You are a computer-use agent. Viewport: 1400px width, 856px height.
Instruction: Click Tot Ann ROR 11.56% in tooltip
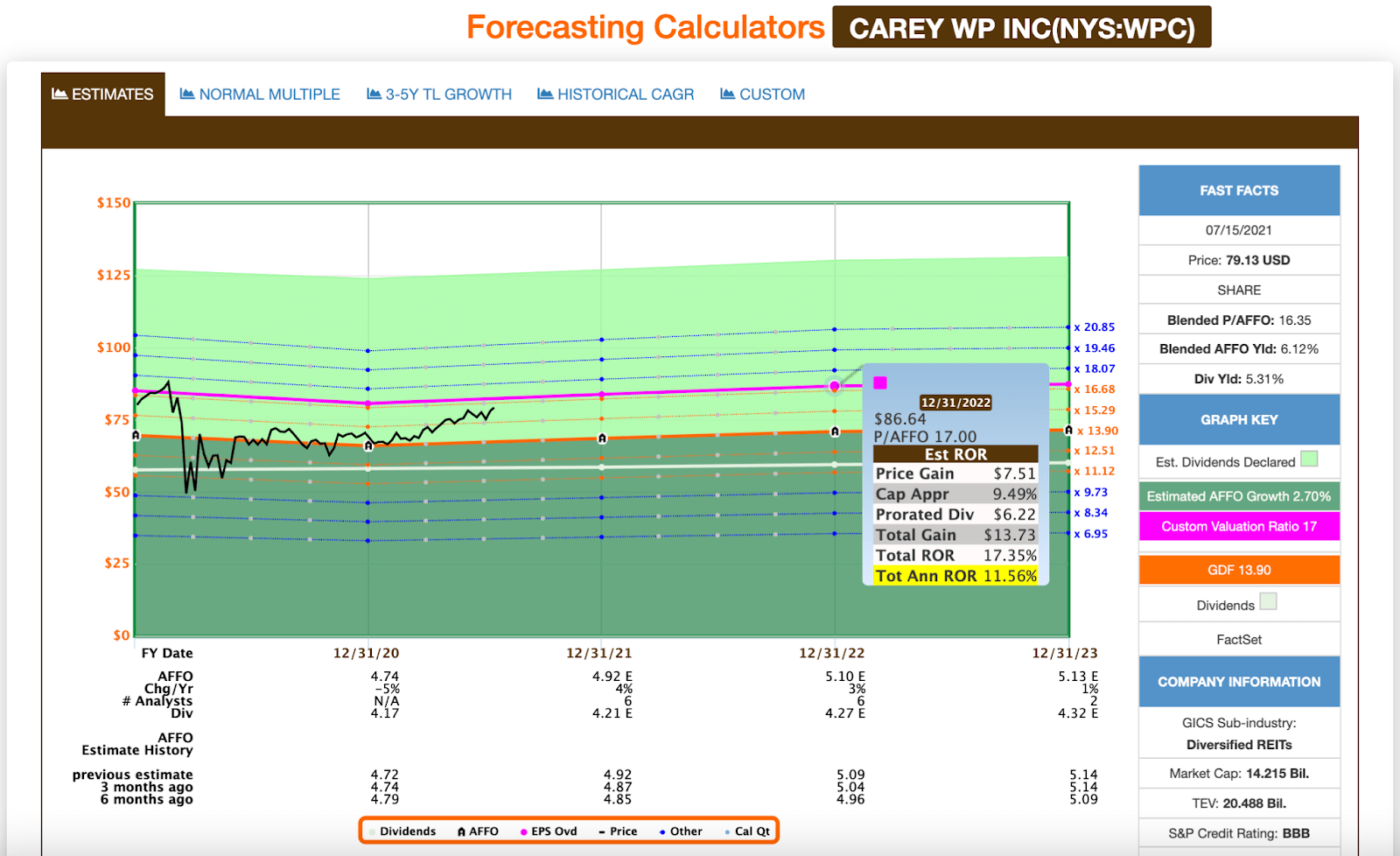click(955, 576)
